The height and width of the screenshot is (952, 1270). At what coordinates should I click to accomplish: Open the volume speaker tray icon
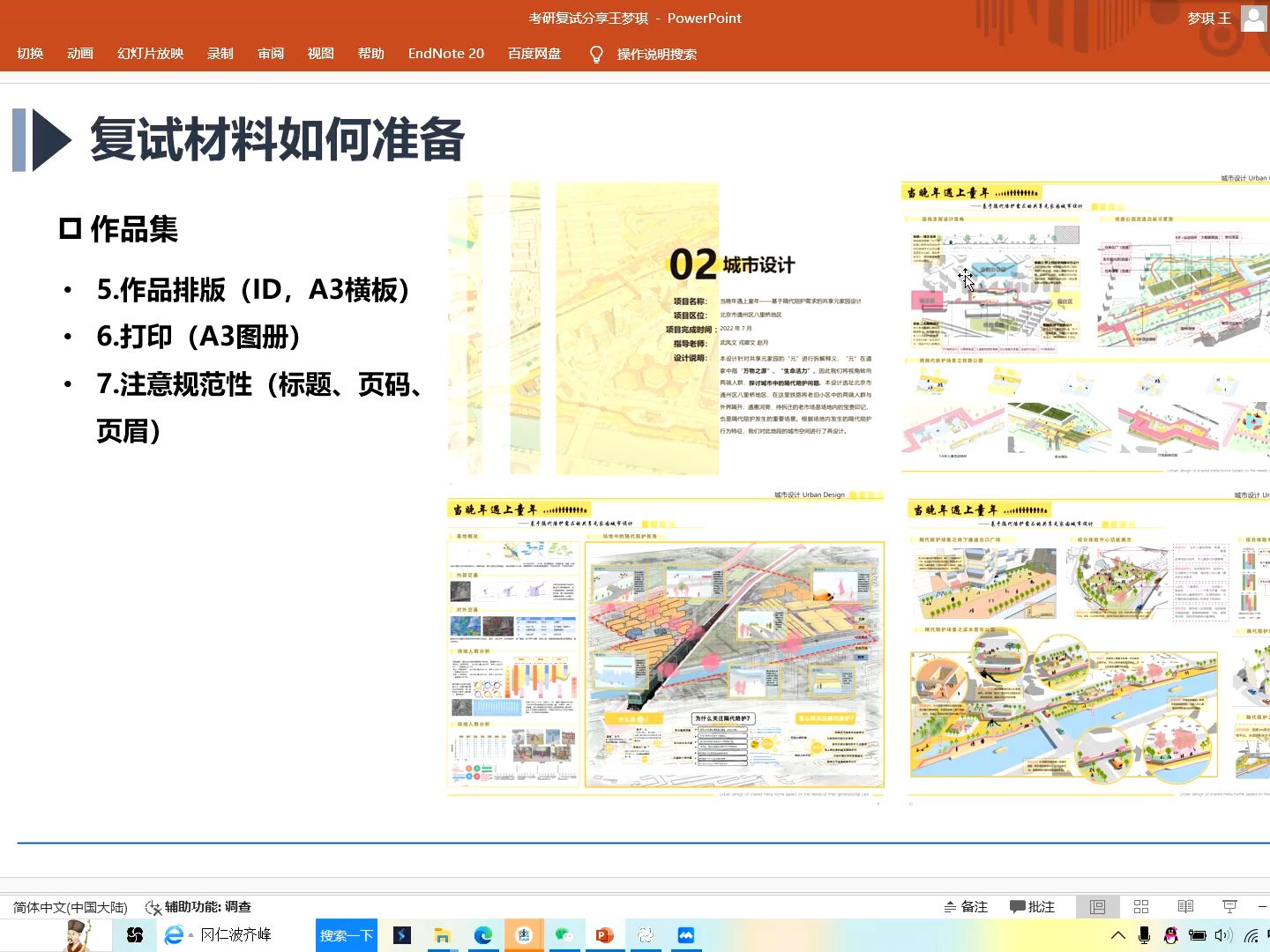point(1223,935)
